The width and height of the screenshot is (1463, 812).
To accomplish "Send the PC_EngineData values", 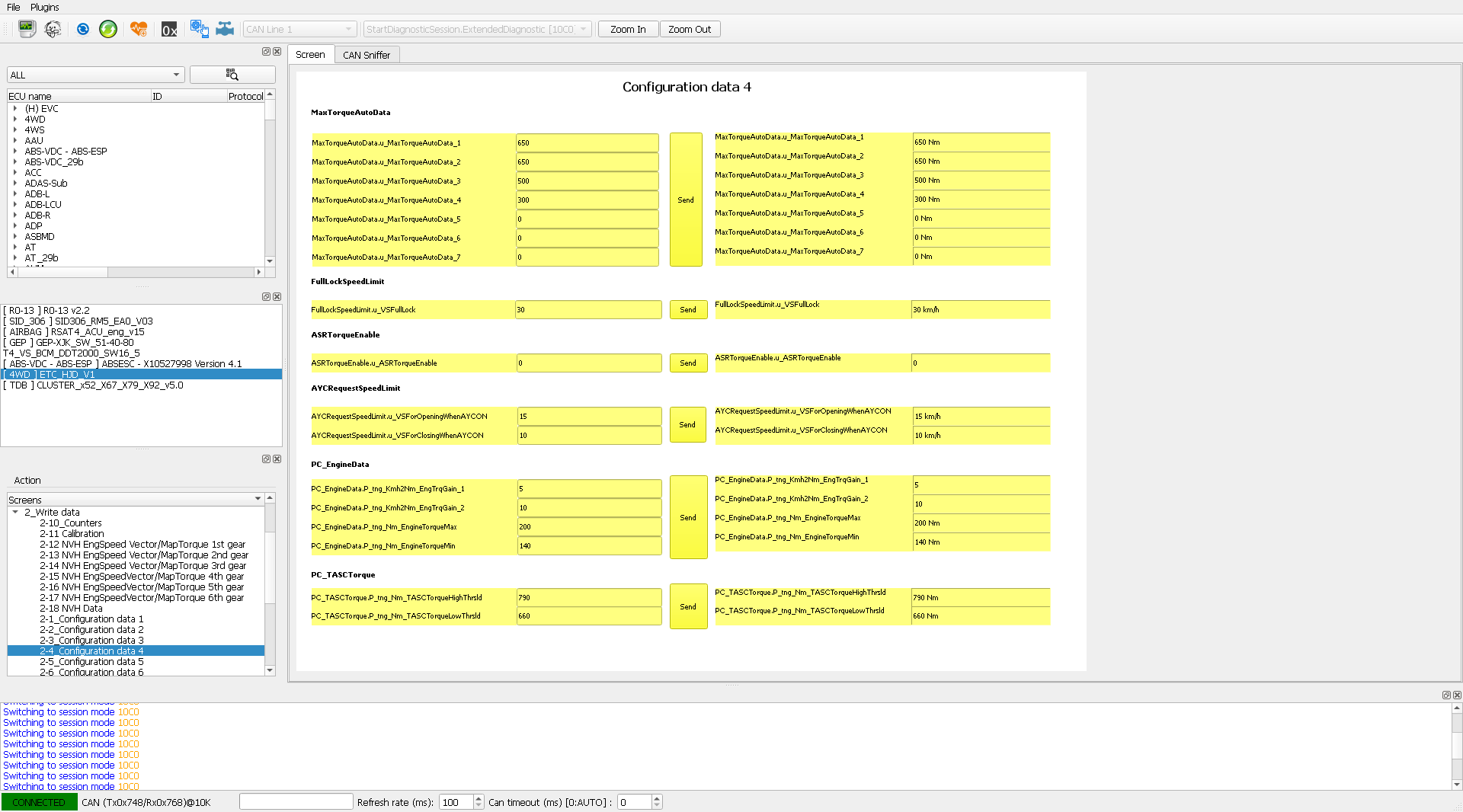I will click(688, 517).
